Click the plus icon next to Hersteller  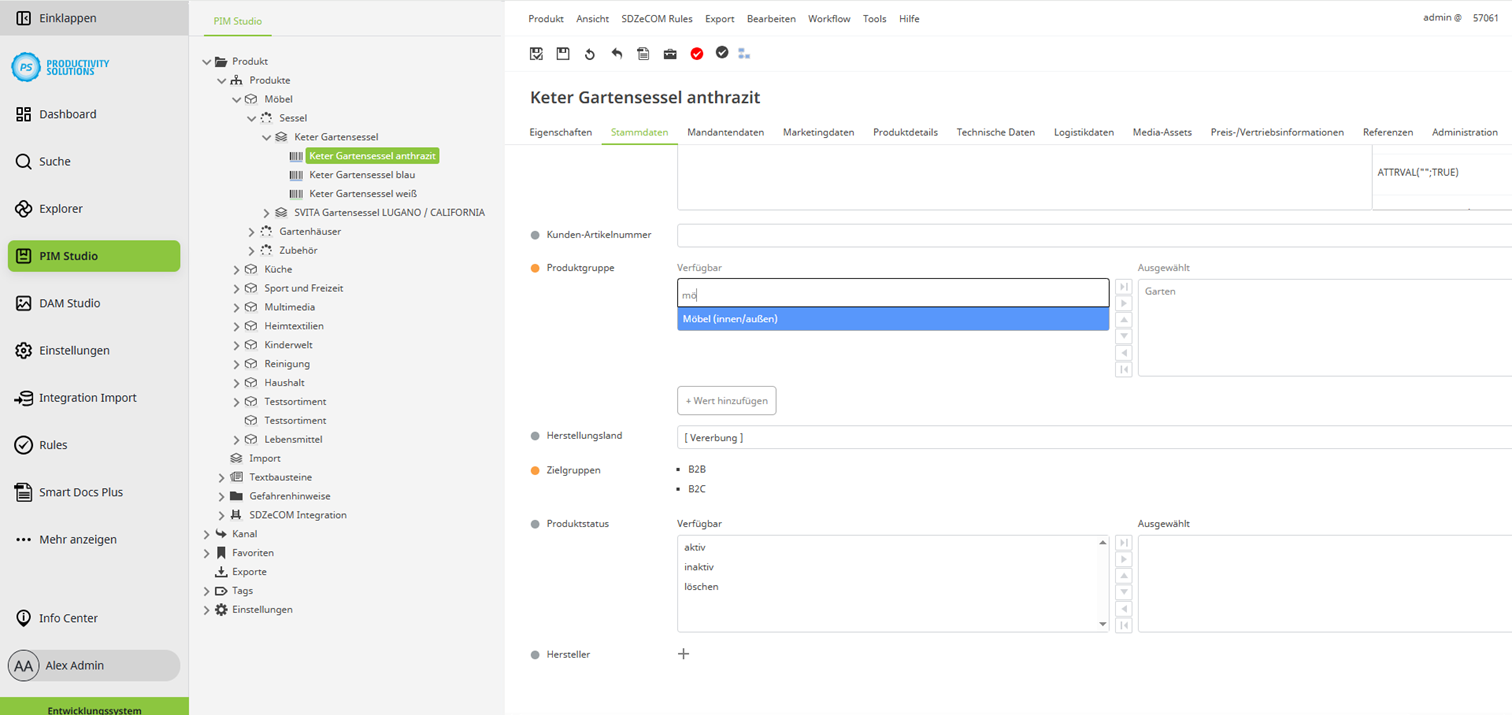click(x=684, y=654)
